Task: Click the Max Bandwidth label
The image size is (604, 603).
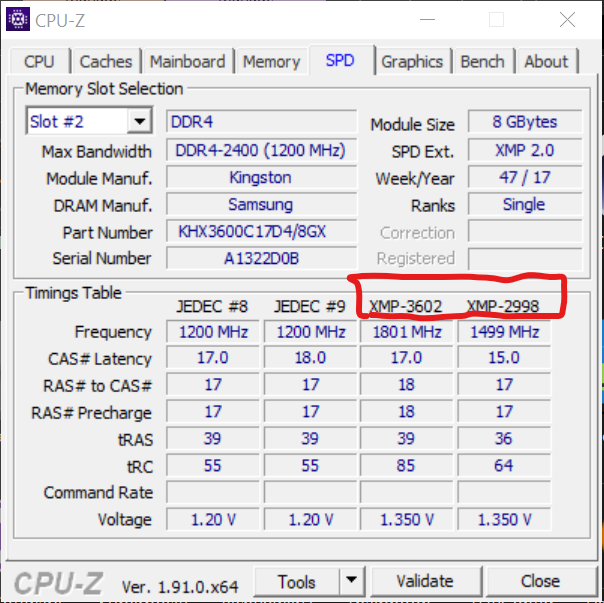Action: [97, 151]
